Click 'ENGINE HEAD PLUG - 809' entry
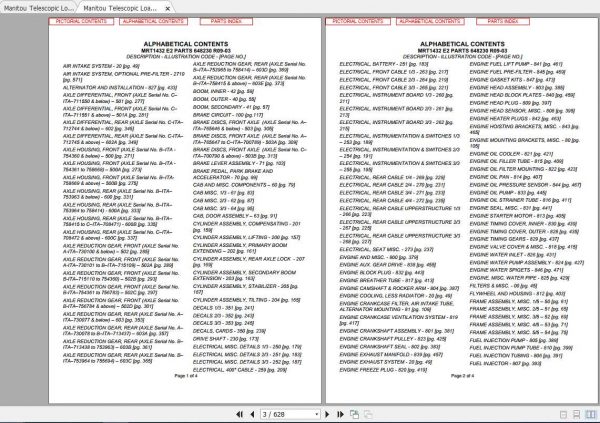The height and width of the screenshot is (423, 600). [x=510, y=103]
